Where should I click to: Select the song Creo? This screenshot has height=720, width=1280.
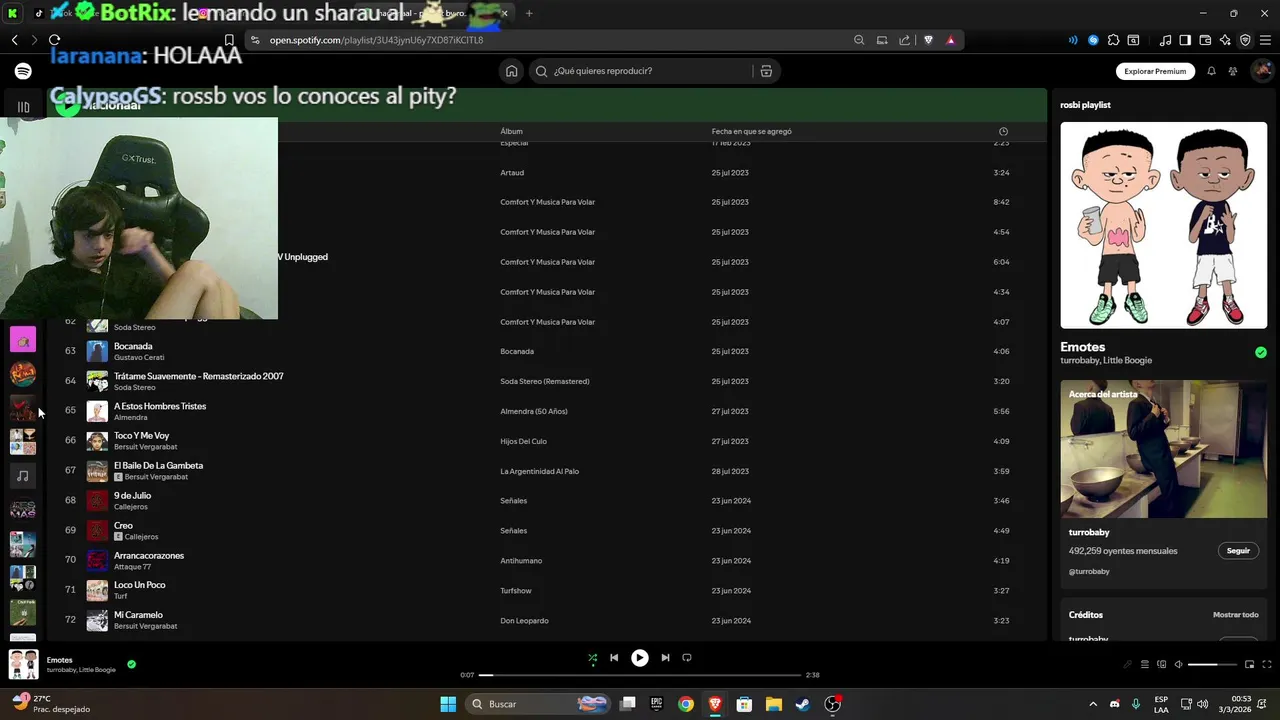click(123, 525)
